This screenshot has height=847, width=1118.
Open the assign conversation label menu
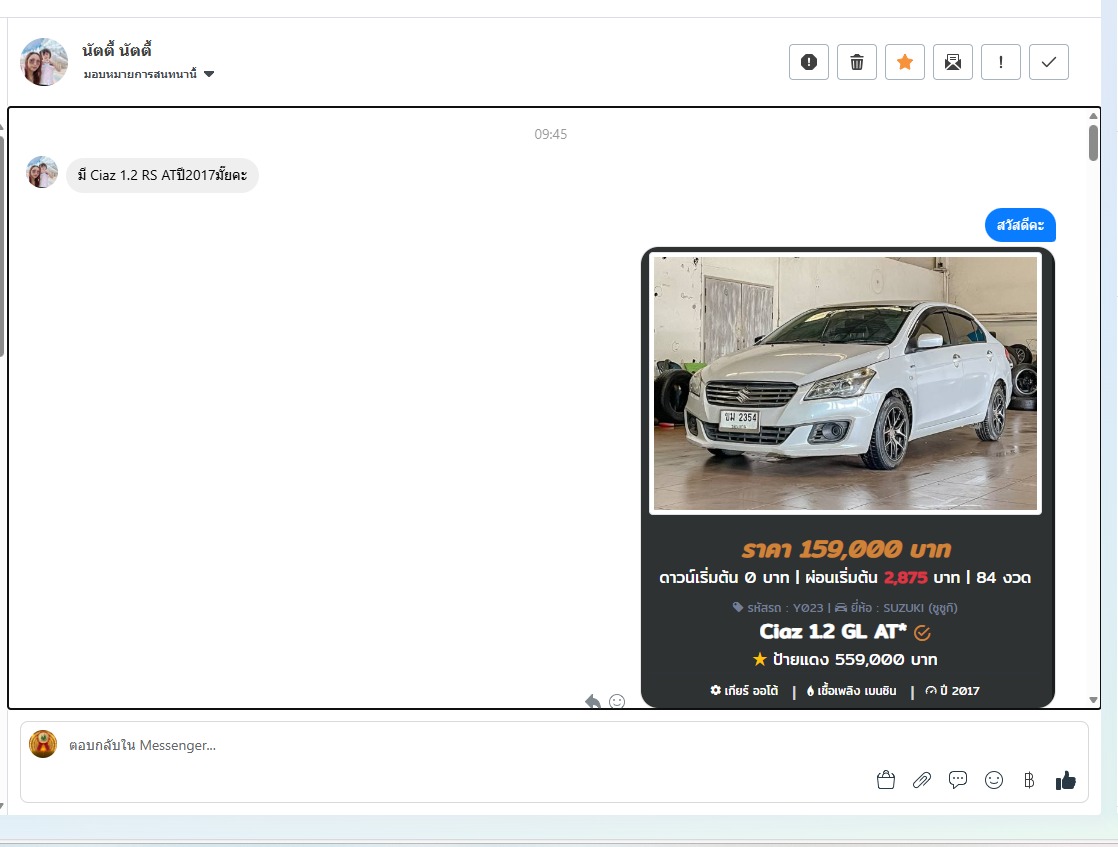click(141, 74)
